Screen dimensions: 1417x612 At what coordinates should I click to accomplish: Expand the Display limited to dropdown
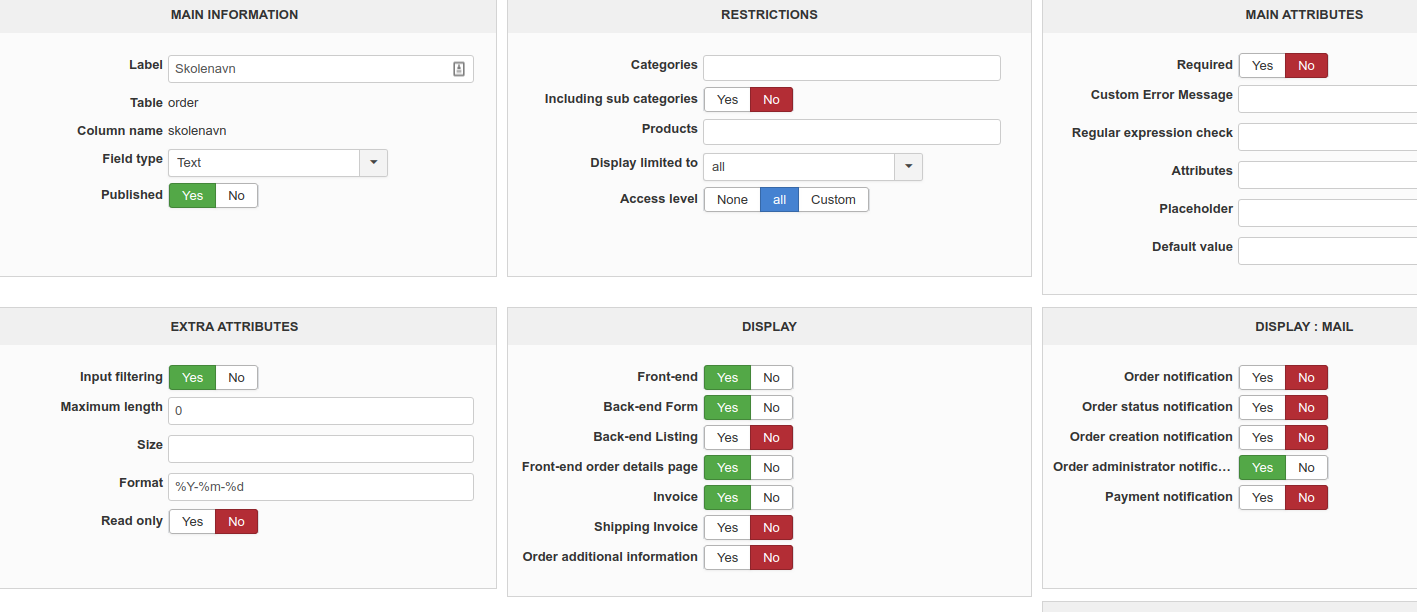pos(908,167)
